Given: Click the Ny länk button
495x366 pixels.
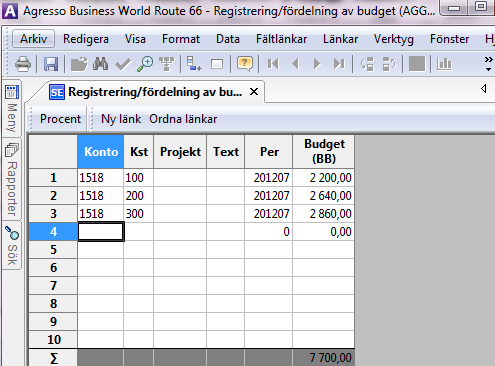Looking at the screenshot, I should 121,119.
